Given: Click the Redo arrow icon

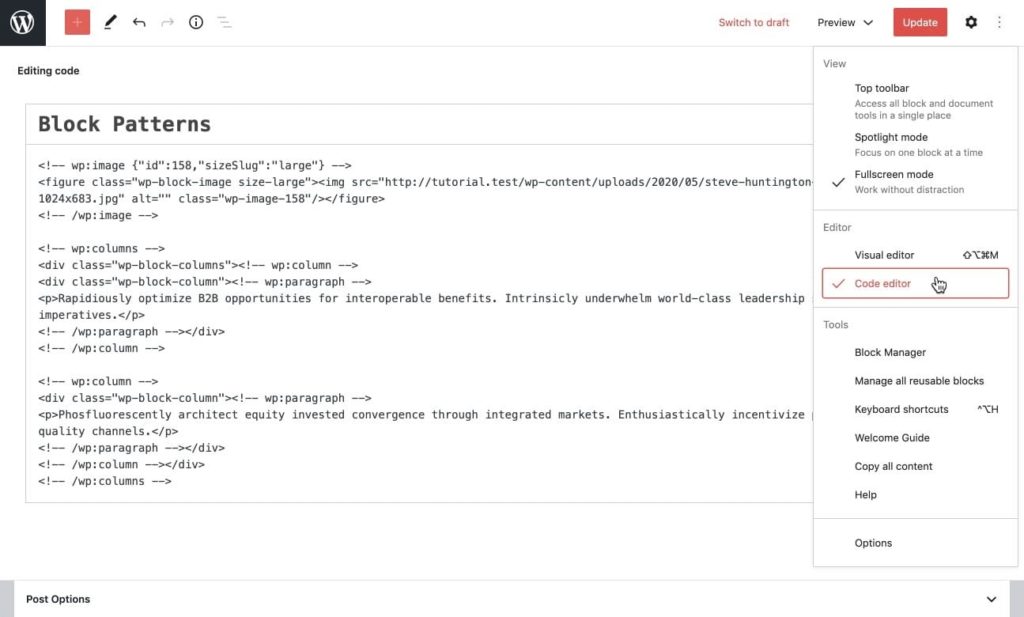Looking at the screenshot, I should coord(166,21).
